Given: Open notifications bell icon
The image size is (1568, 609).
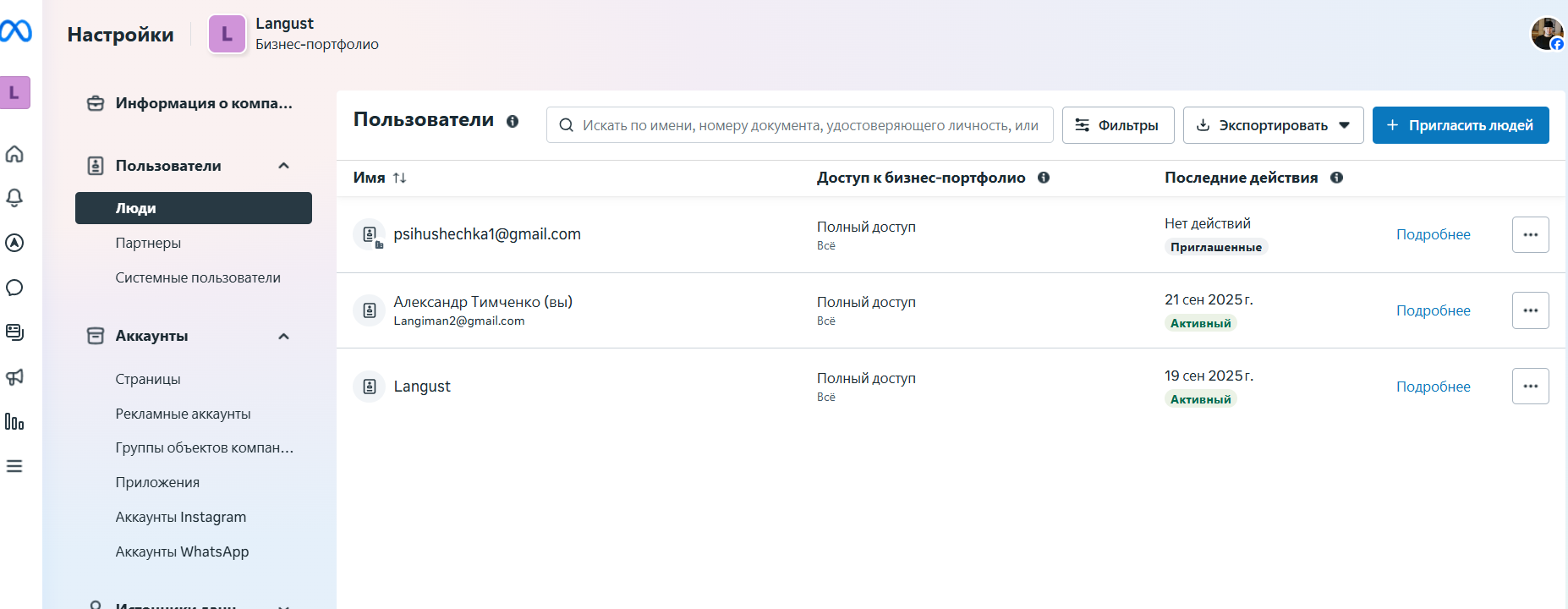Looking at the screenshot, I should pyautogui.click(x=14, y=198).
